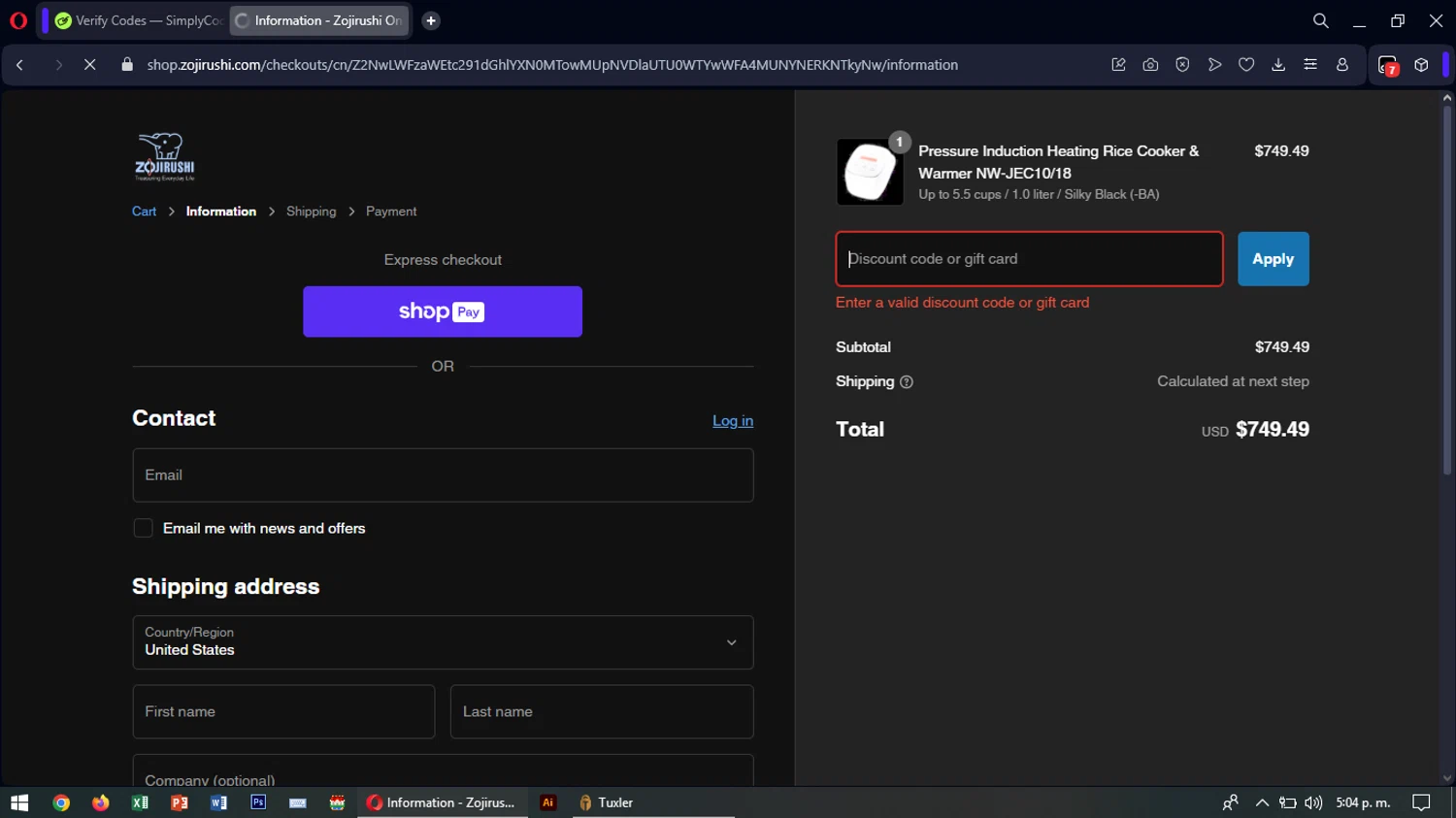Focus the Email input field
The image size is (1456, 818).
443,475
